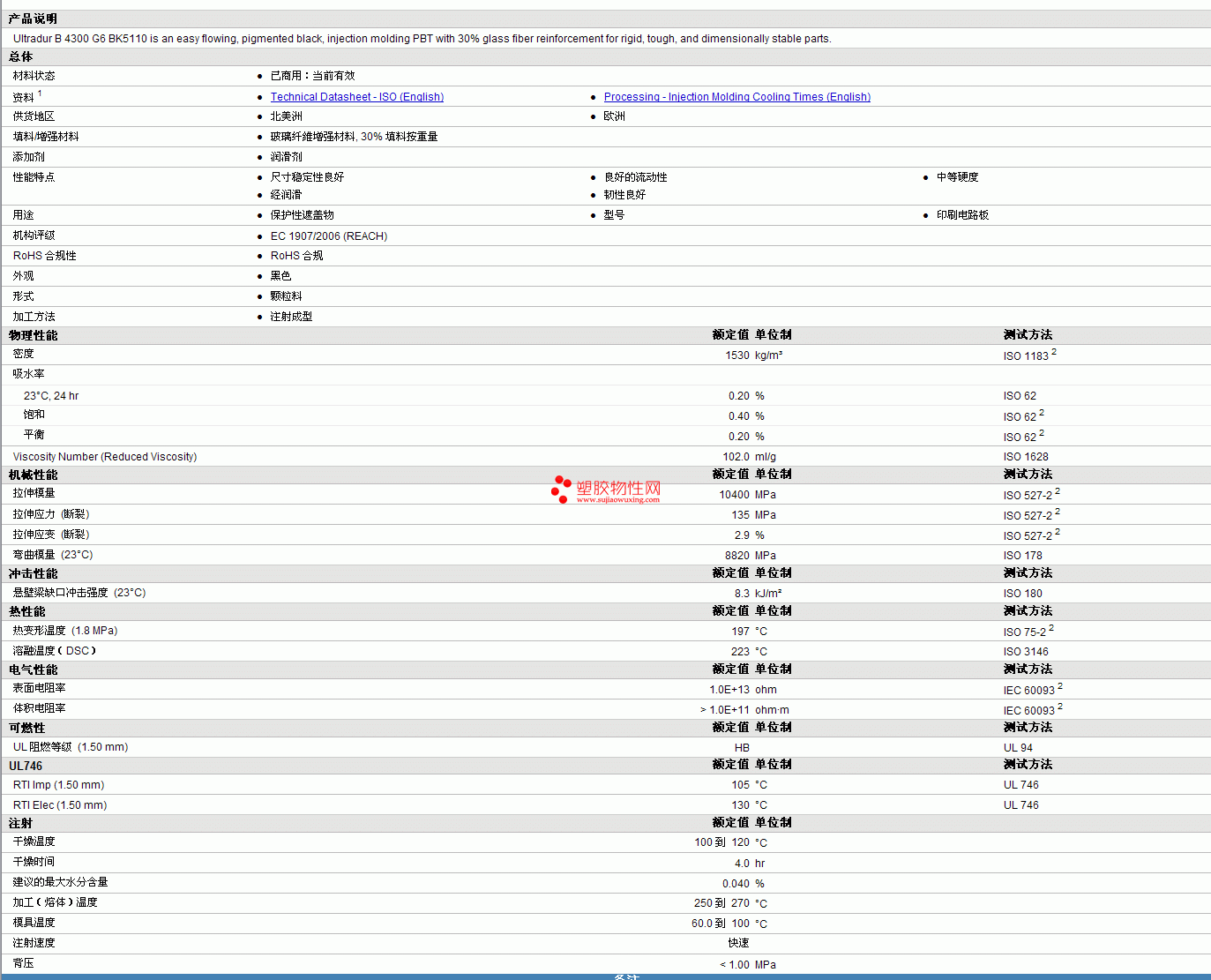The height and width of the screenshot is (980, 1211).
Task: Click surface resistivity value 1.0E+13
Action: 729,690
